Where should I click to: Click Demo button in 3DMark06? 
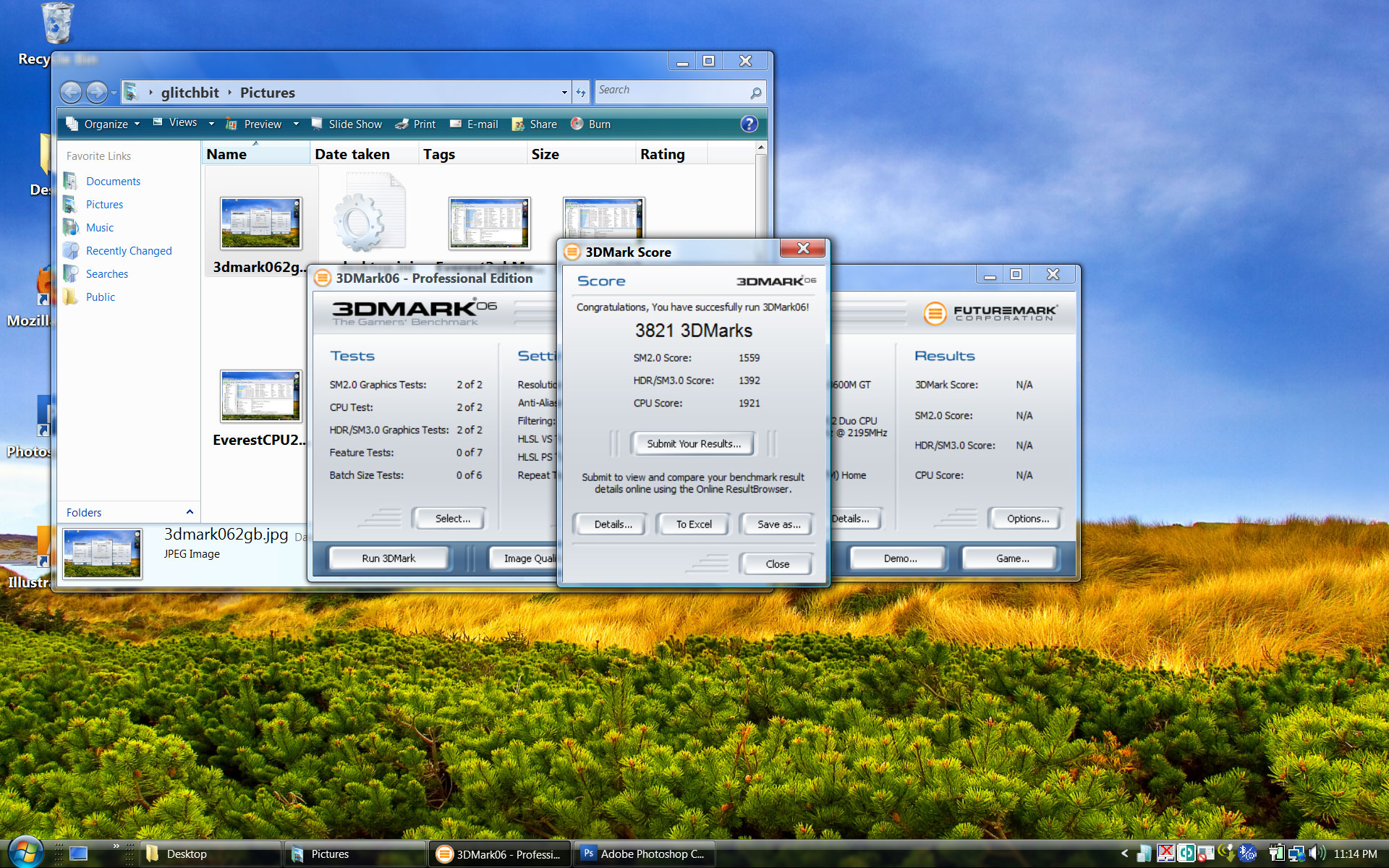899,558
